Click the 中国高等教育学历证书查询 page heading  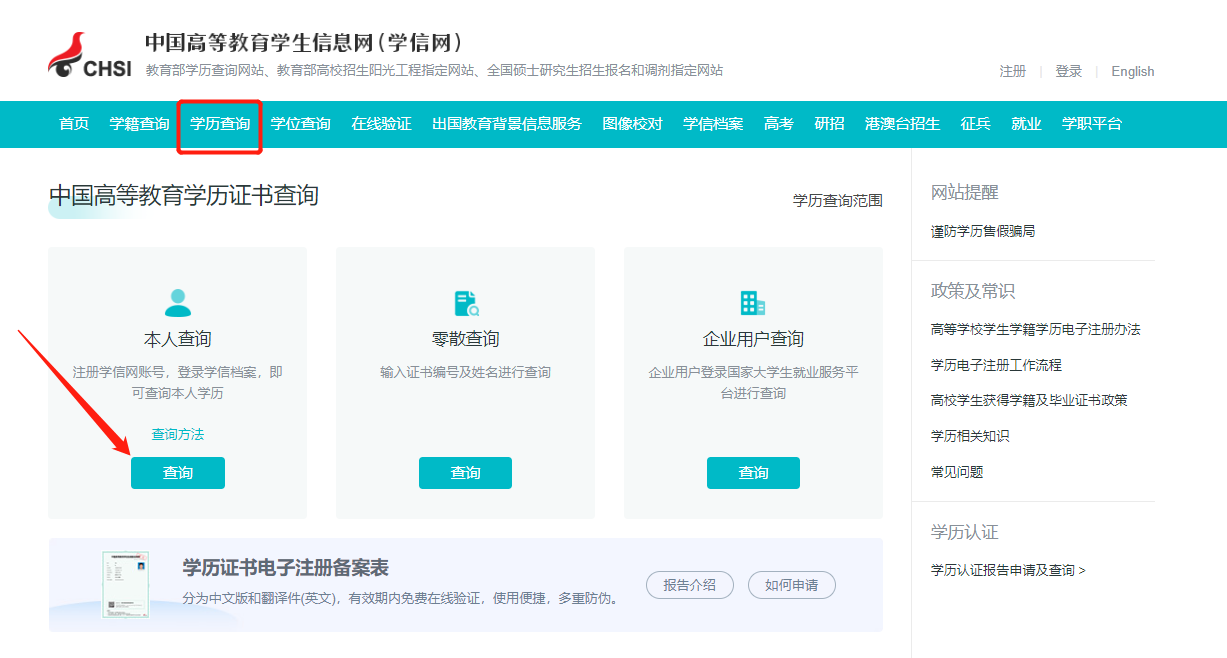tap(184, 195)
